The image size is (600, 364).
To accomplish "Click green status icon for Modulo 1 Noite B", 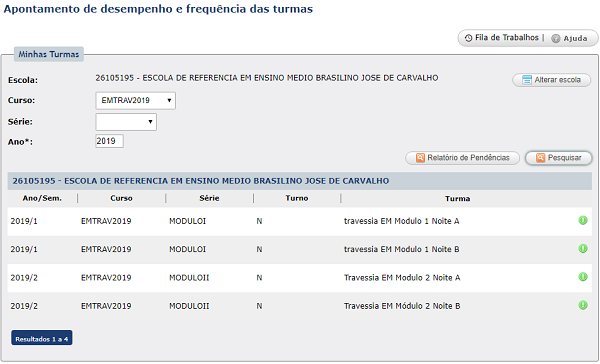I will tap(582, 249).
